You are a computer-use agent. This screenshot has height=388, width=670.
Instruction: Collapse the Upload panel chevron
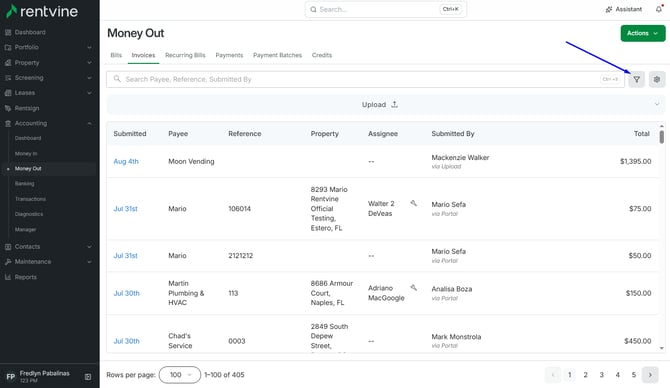(657, 104)
